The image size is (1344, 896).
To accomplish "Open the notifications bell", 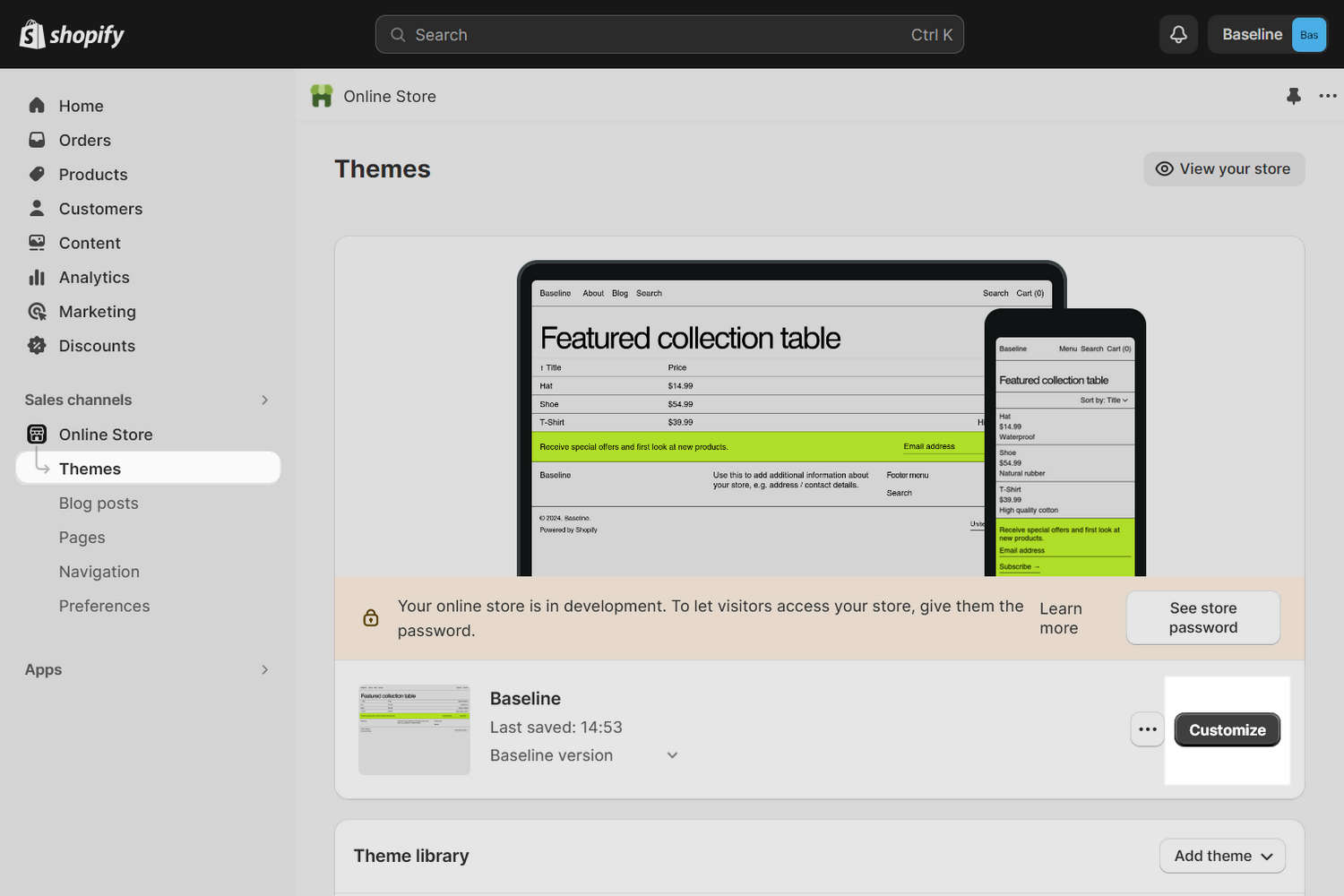I will 1178,34.
